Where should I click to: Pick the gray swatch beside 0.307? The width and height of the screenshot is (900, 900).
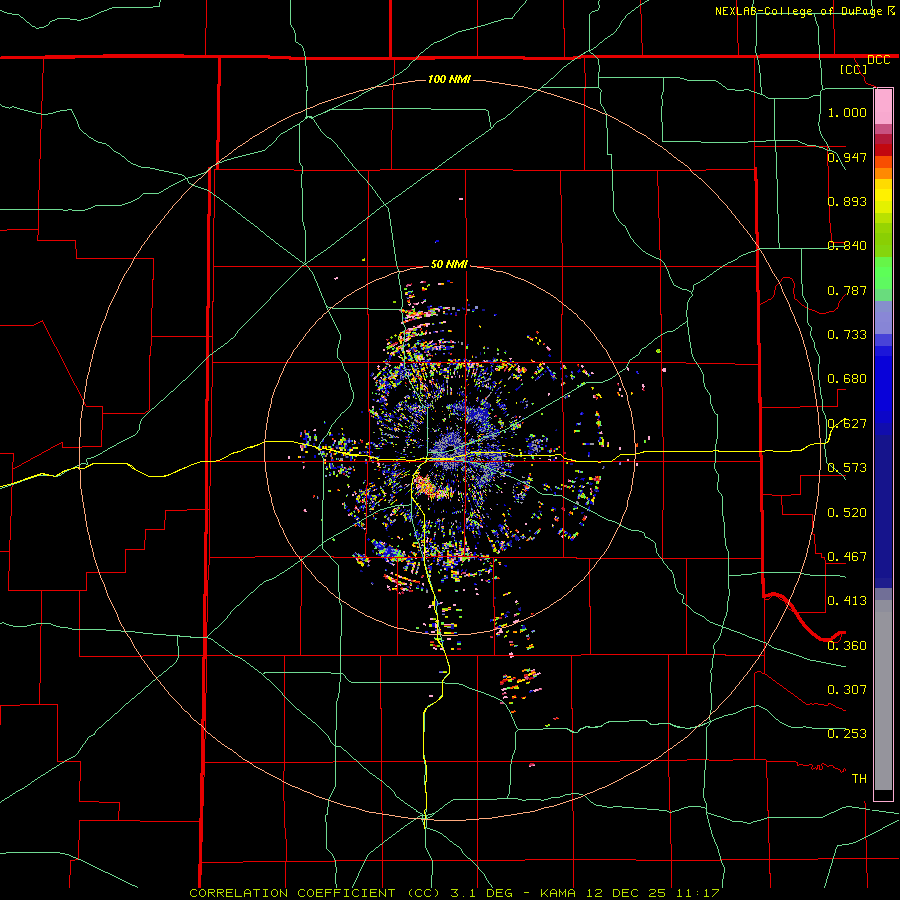tap(883, 697)
